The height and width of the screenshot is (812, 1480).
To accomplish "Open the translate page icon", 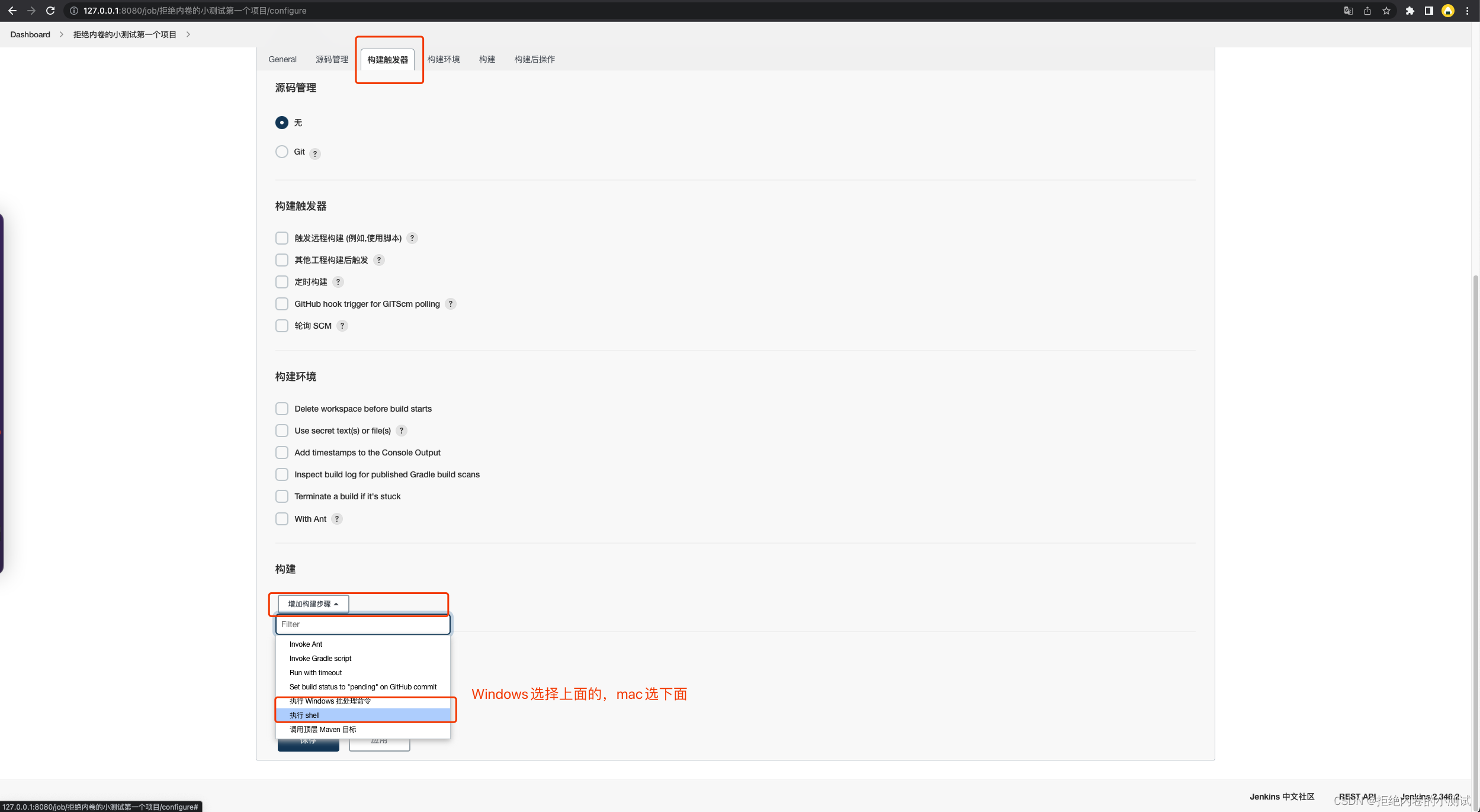I will click(x=1348, y=11).
